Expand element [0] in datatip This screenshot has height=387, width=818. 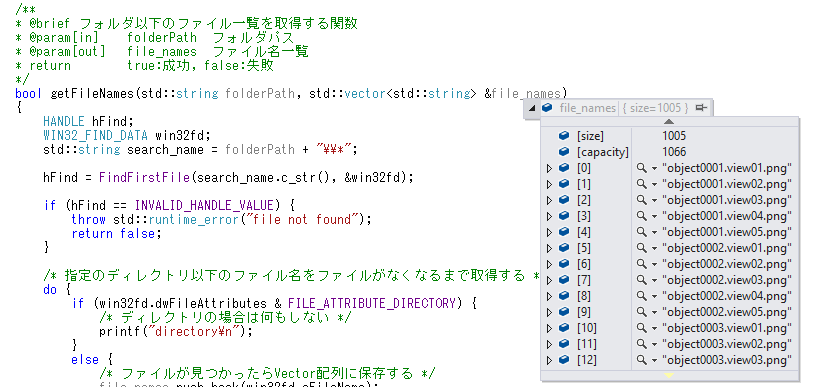pos(548,168)
